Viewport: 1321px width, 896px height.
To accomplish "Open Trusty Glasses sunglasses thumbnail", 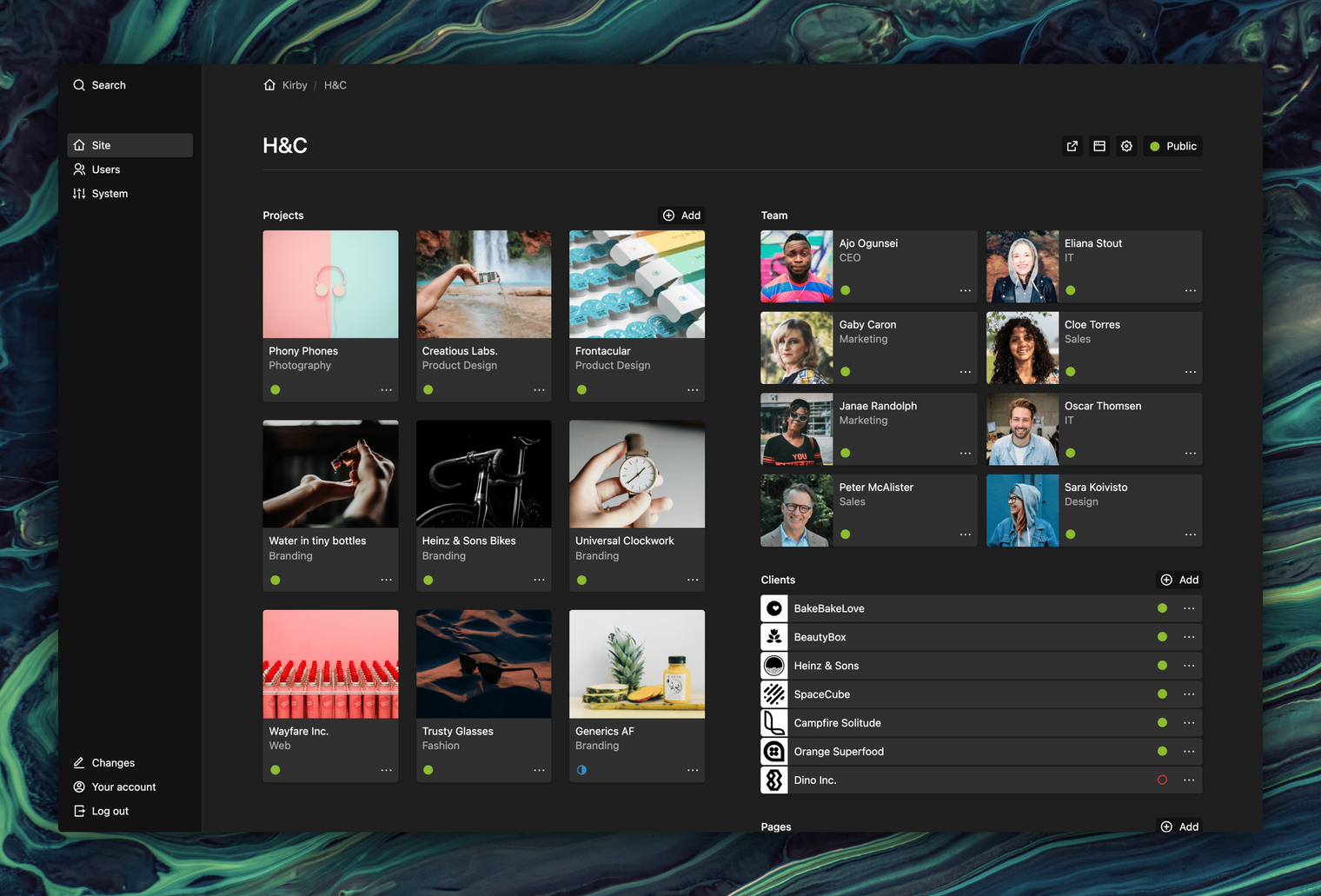I will (x=483, y=664).
